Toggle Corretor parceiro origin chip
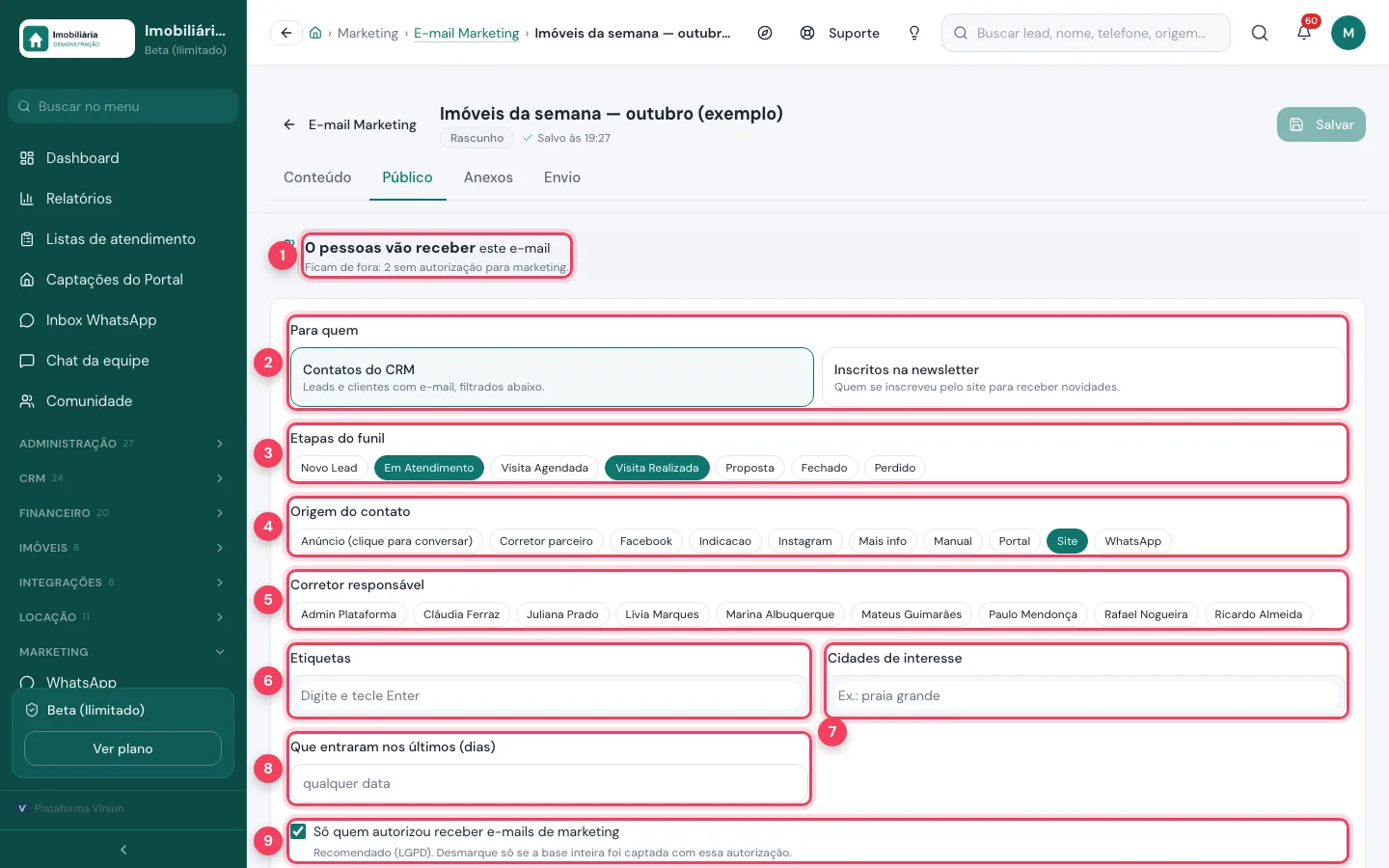The height and width of the screenshot is (868, 1389). pyautogui.click(x=546, y=541)
